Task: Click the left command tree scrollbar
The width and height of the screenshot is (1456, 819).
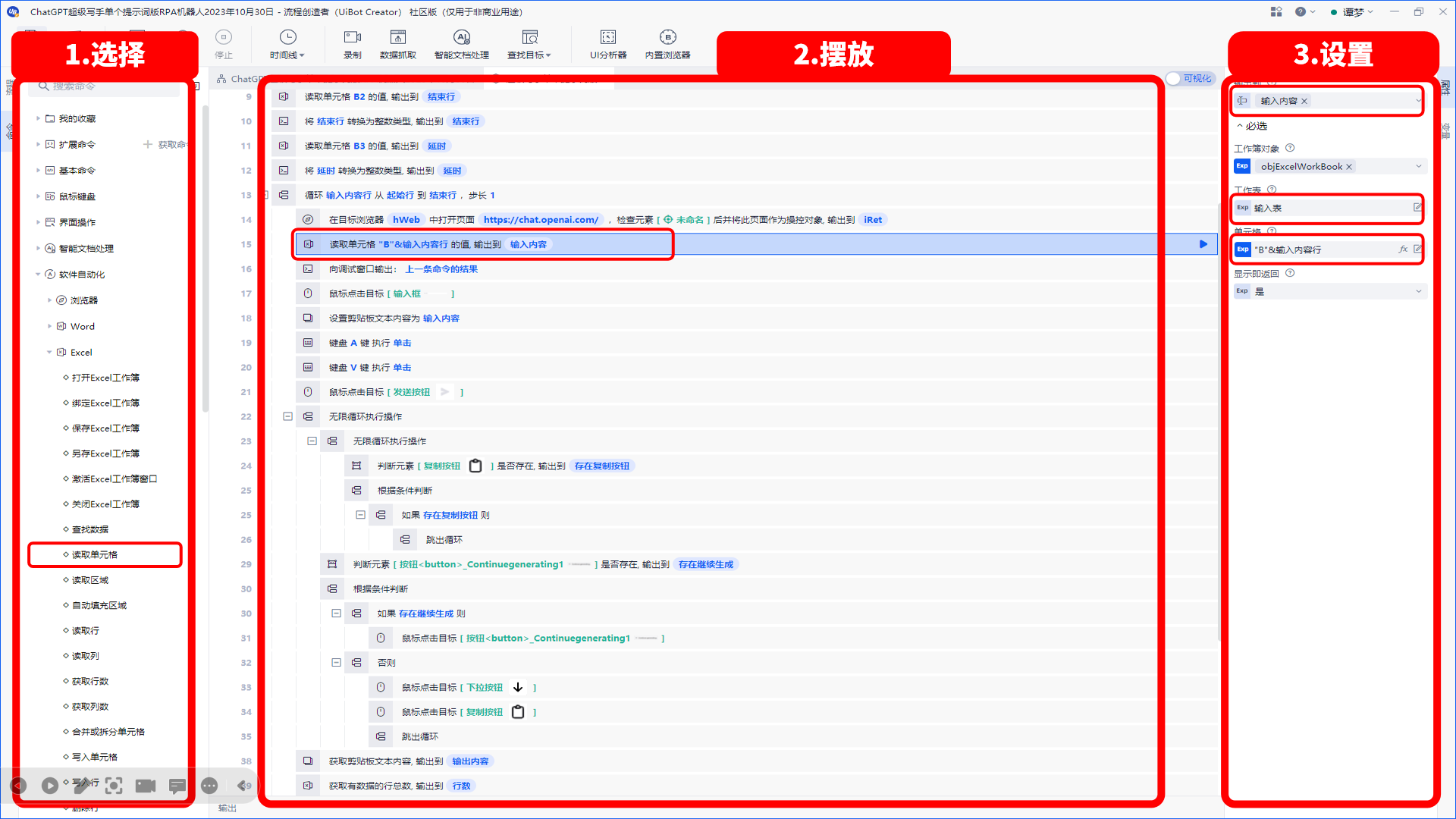Action: tap(206, 258)
